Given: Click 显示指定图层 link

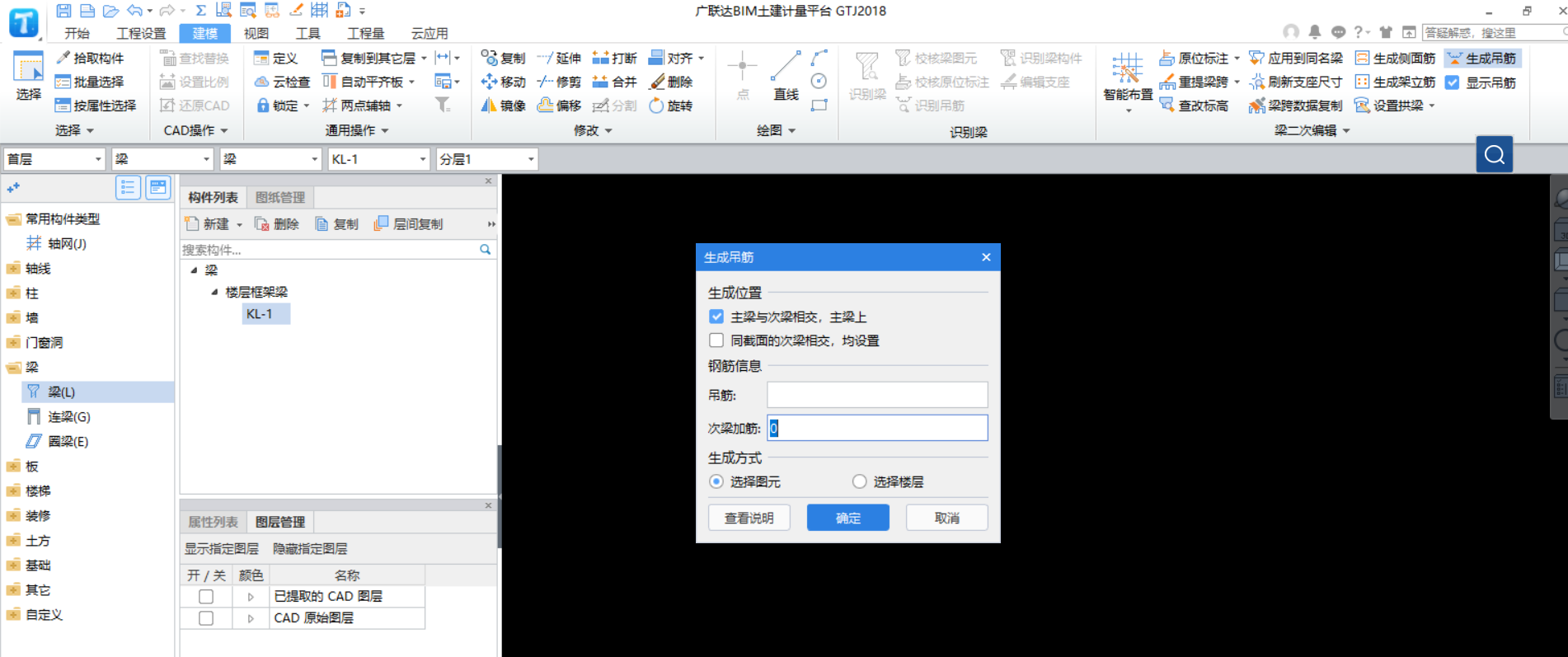Looking at the screenshot, I should pyautogui.click(x=222, y=548).
